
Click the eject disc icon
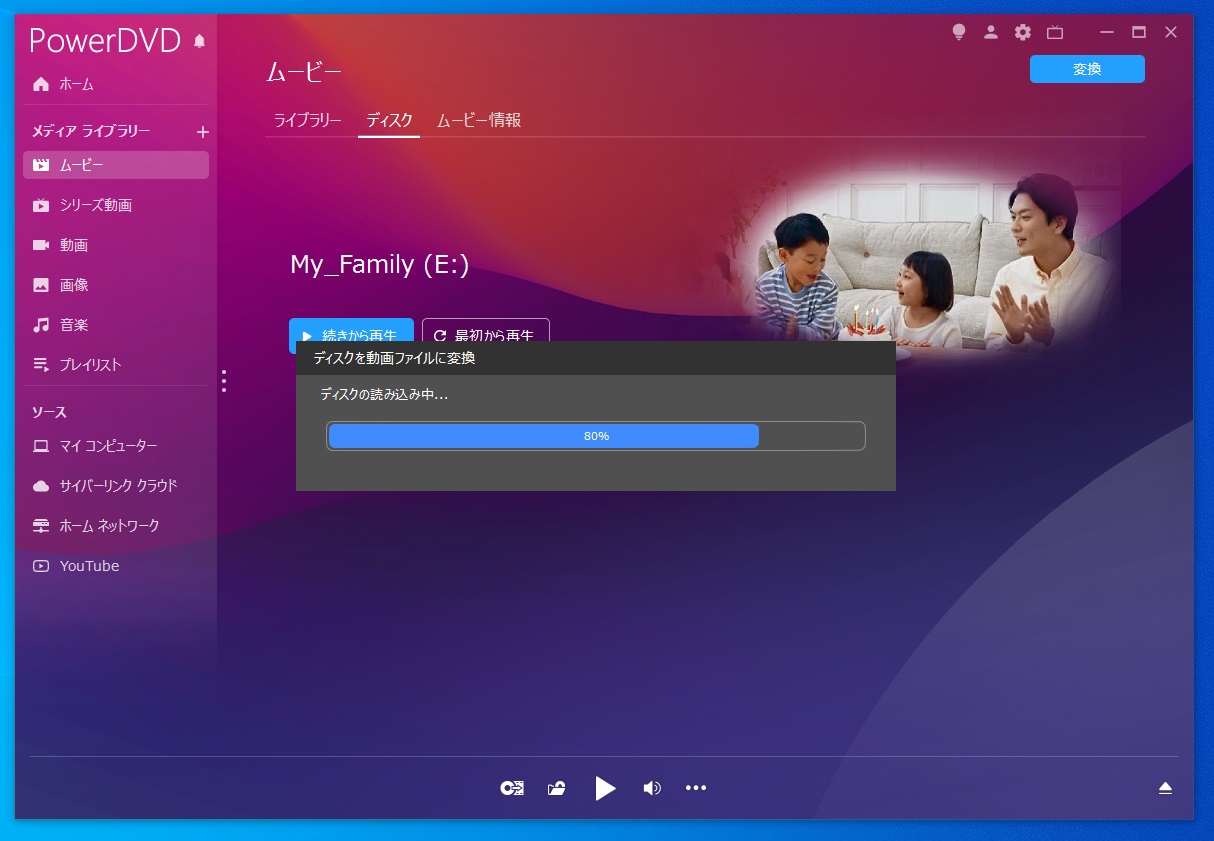(1165, 788)
